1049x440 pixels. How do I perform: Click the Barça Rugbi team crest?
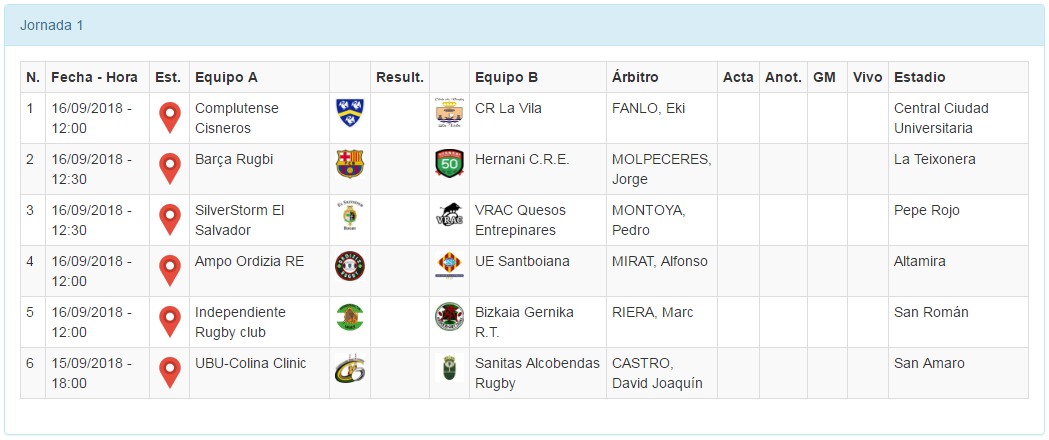(350, 163)
